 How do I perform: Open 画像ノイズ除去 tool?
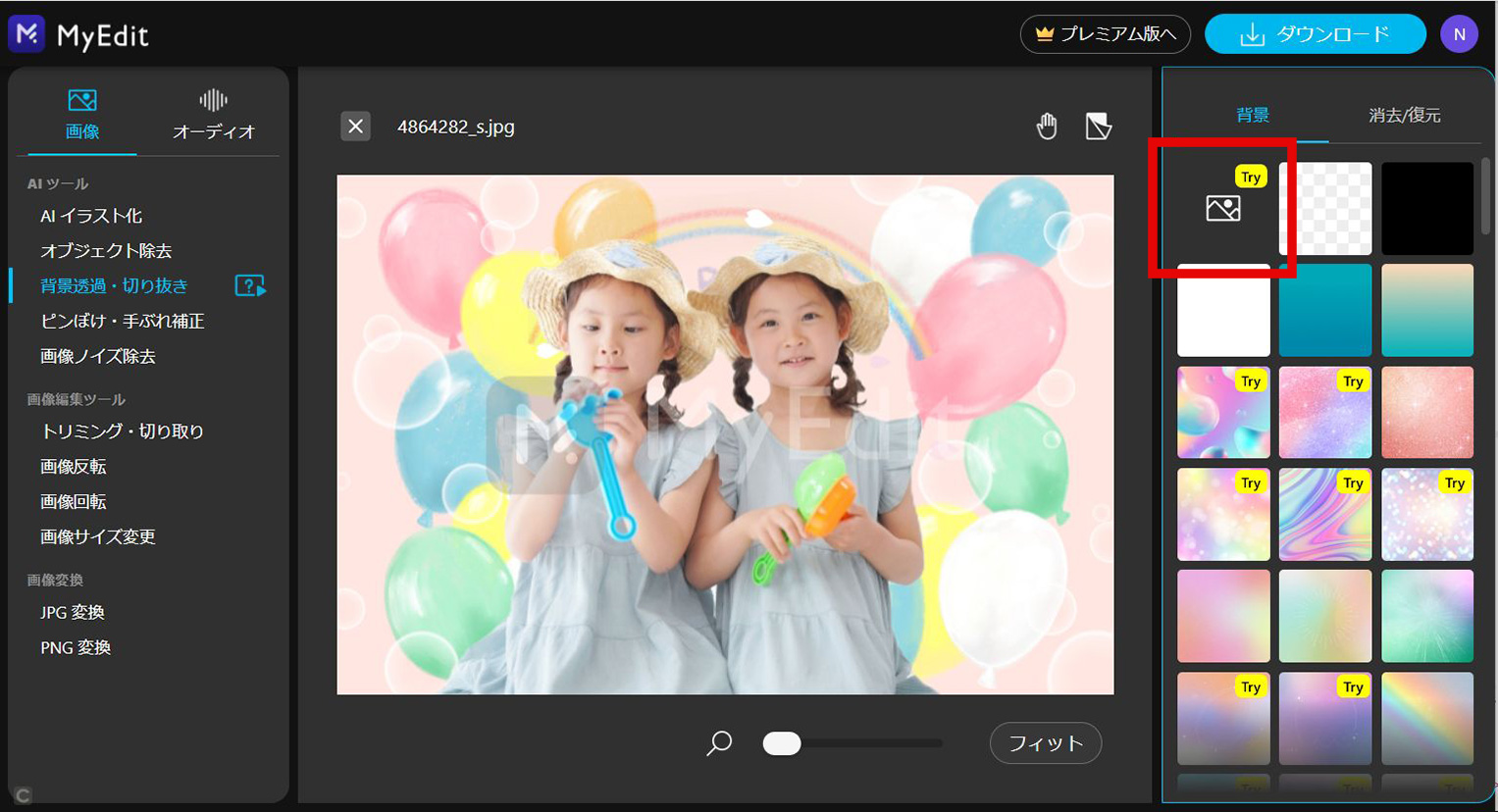[x=97, y=357]
